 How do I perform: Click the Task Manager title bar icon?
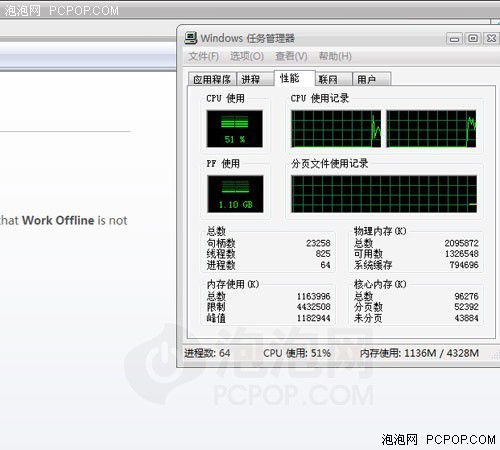pos(191,38)
